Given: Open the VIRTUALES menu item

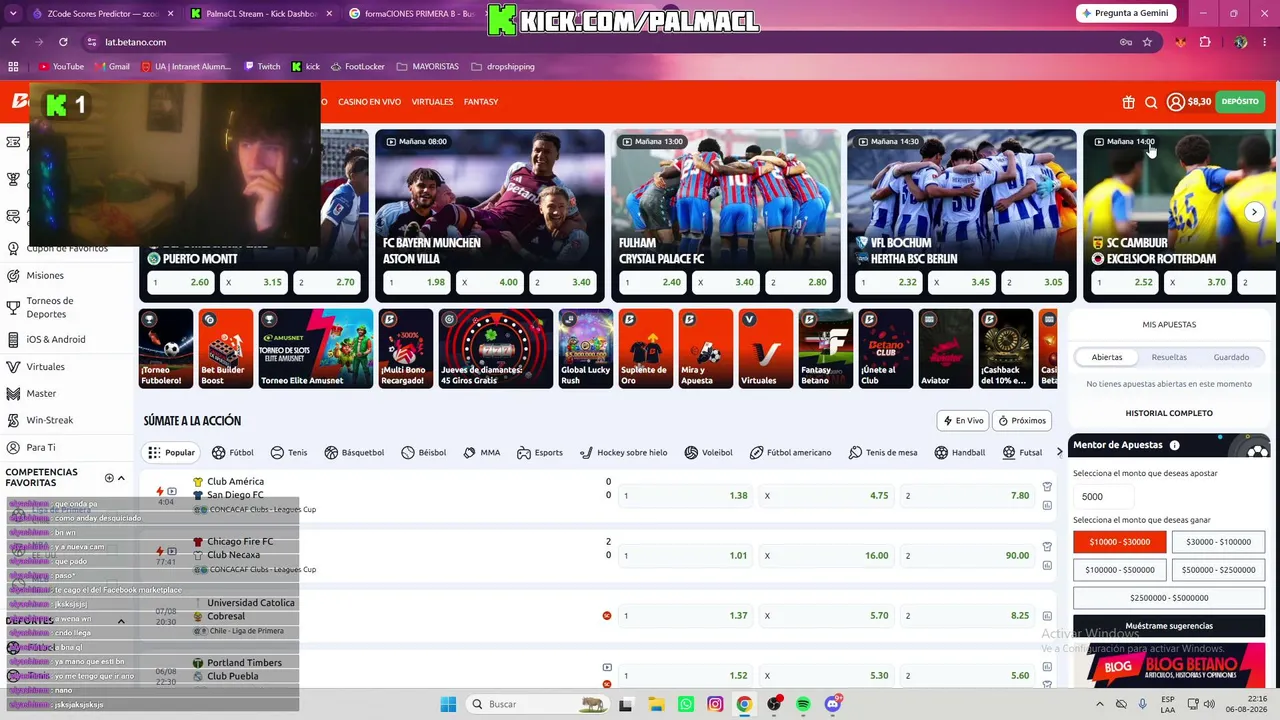Looking at the screenshot, I should [x=432, y=102].
